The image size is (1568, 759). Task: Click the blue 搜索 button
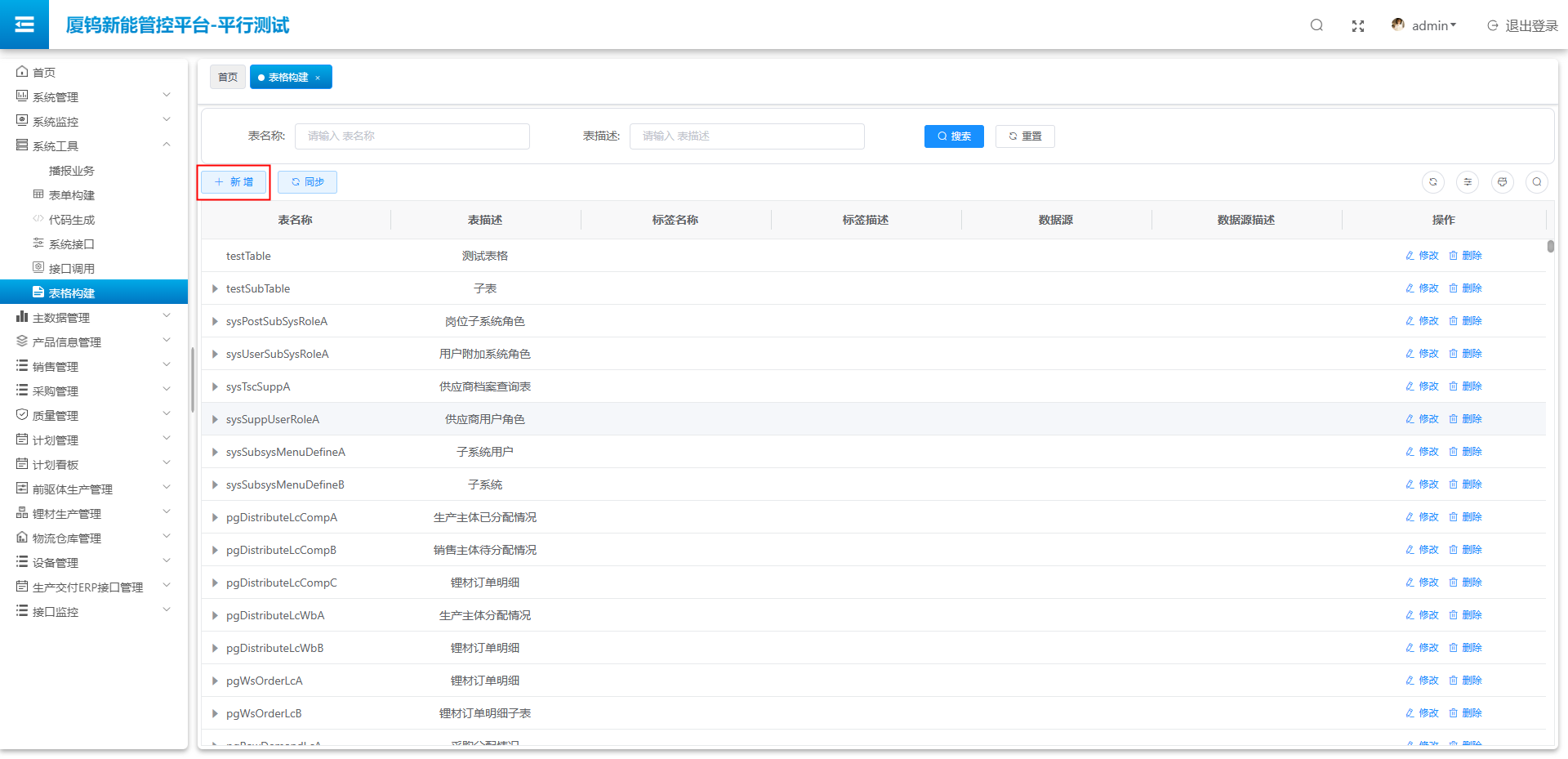pyautogui.click(x=954, y=136)
